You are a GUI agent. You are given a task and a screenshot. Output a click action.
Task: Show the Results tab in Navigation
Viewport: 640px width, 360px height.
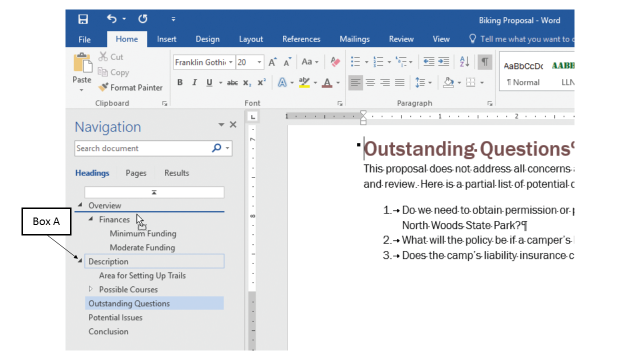coord(177,173)
